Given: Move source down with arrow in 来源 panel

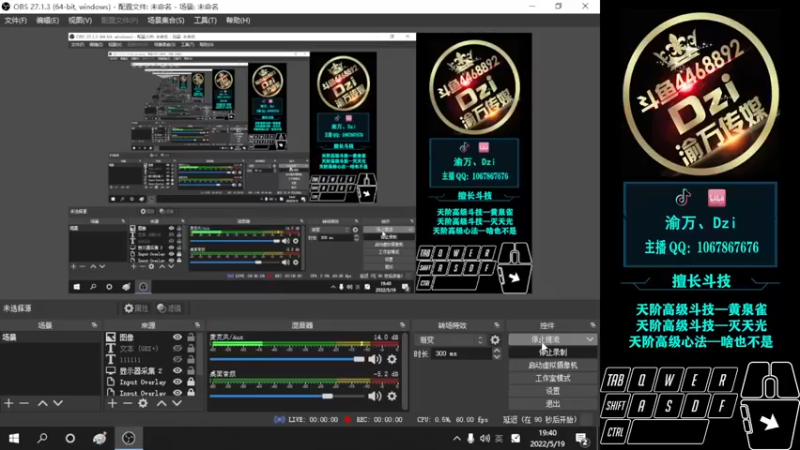Looking at the screenshot, I should [177, 404].
